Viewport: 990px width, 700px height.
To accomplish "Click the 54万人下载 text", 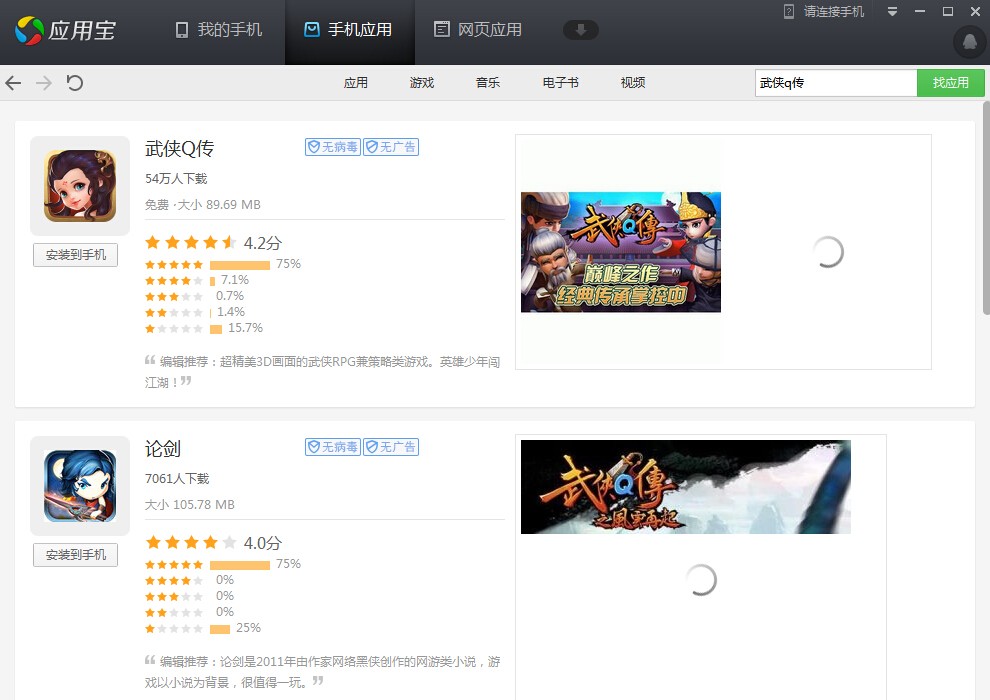I will point(176,179).
